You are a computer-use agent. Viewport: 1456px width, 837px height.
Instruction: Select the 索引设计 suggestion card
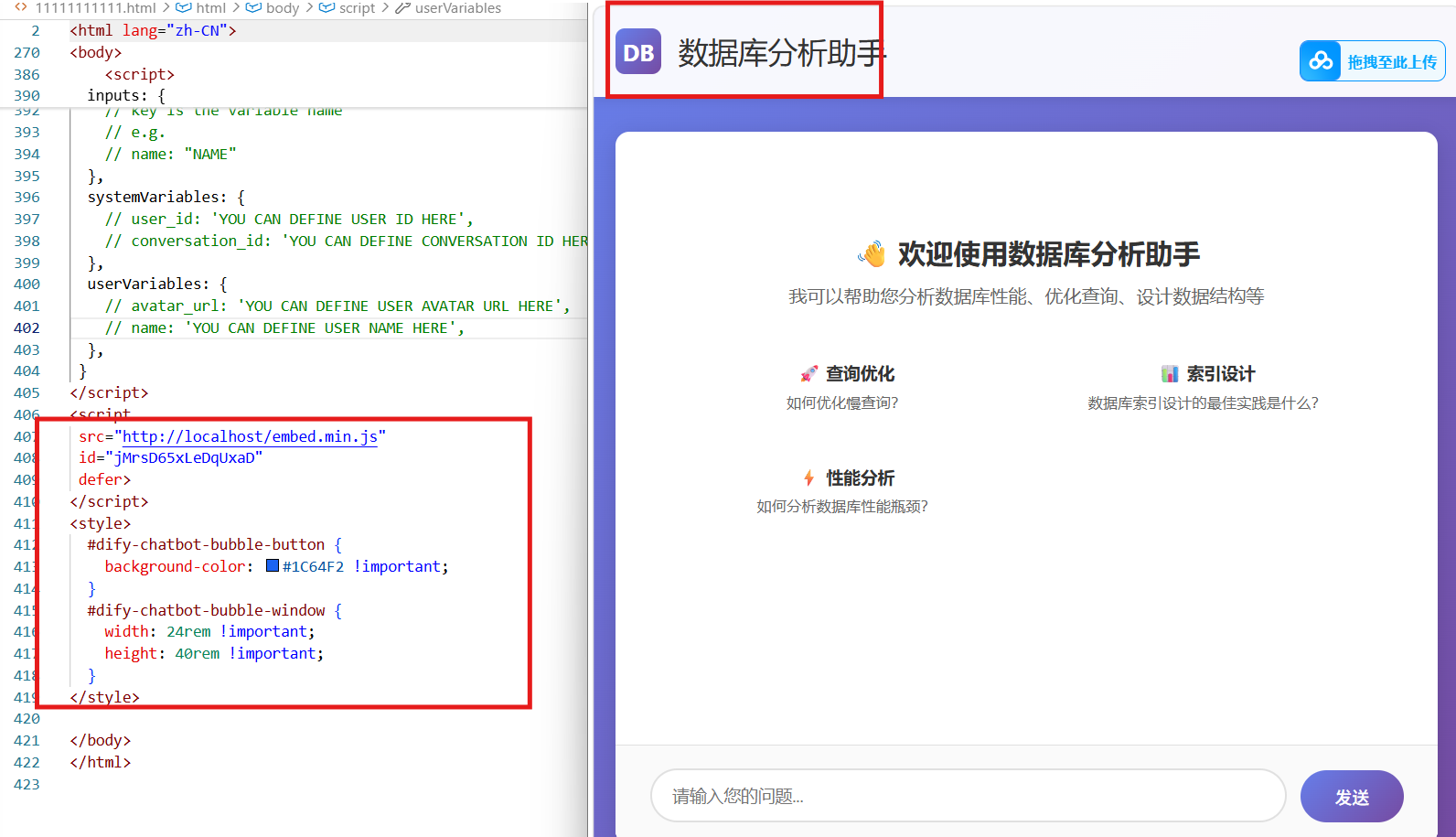(1204, 387)
